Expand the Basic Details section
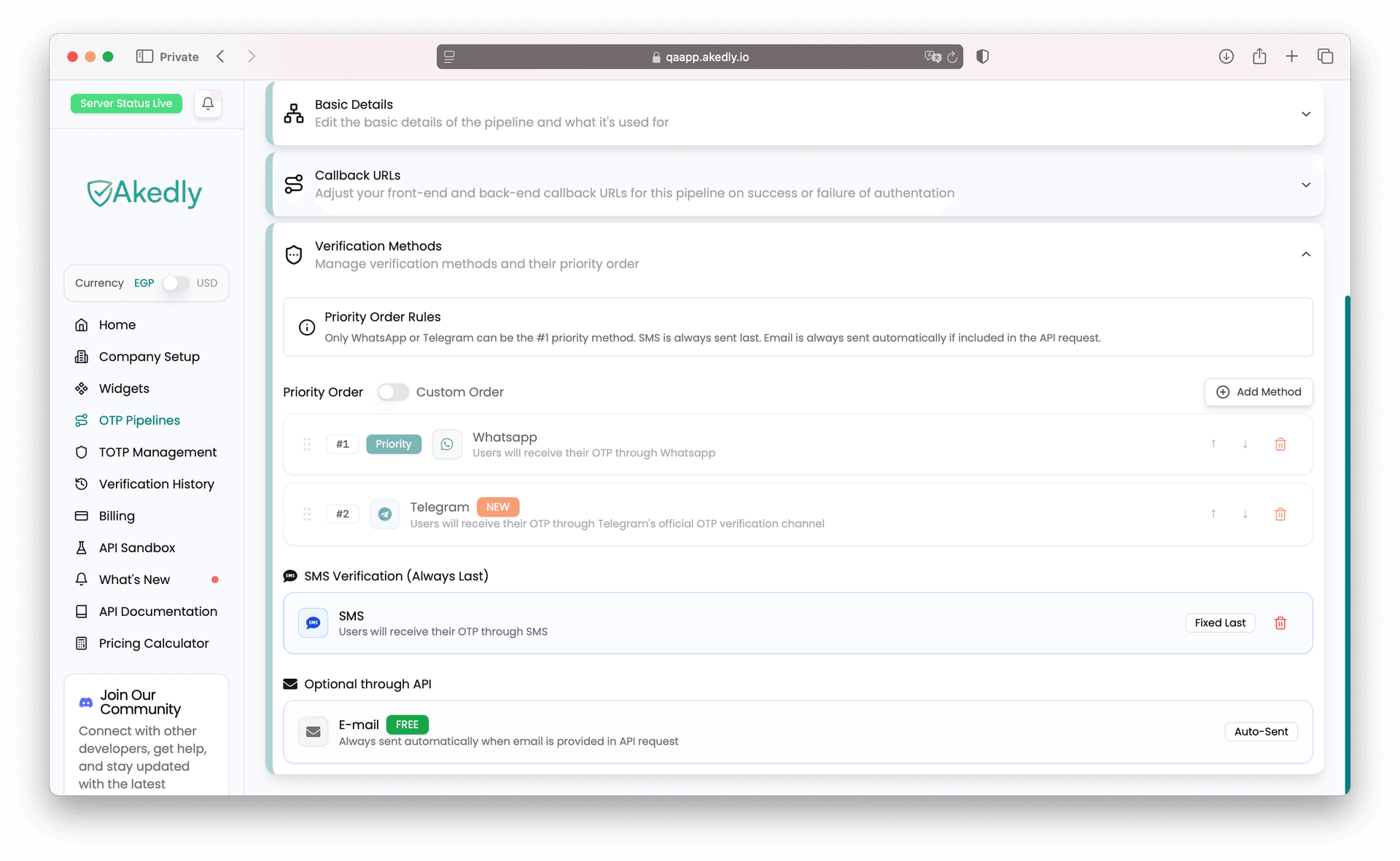 click(1305, 114)
